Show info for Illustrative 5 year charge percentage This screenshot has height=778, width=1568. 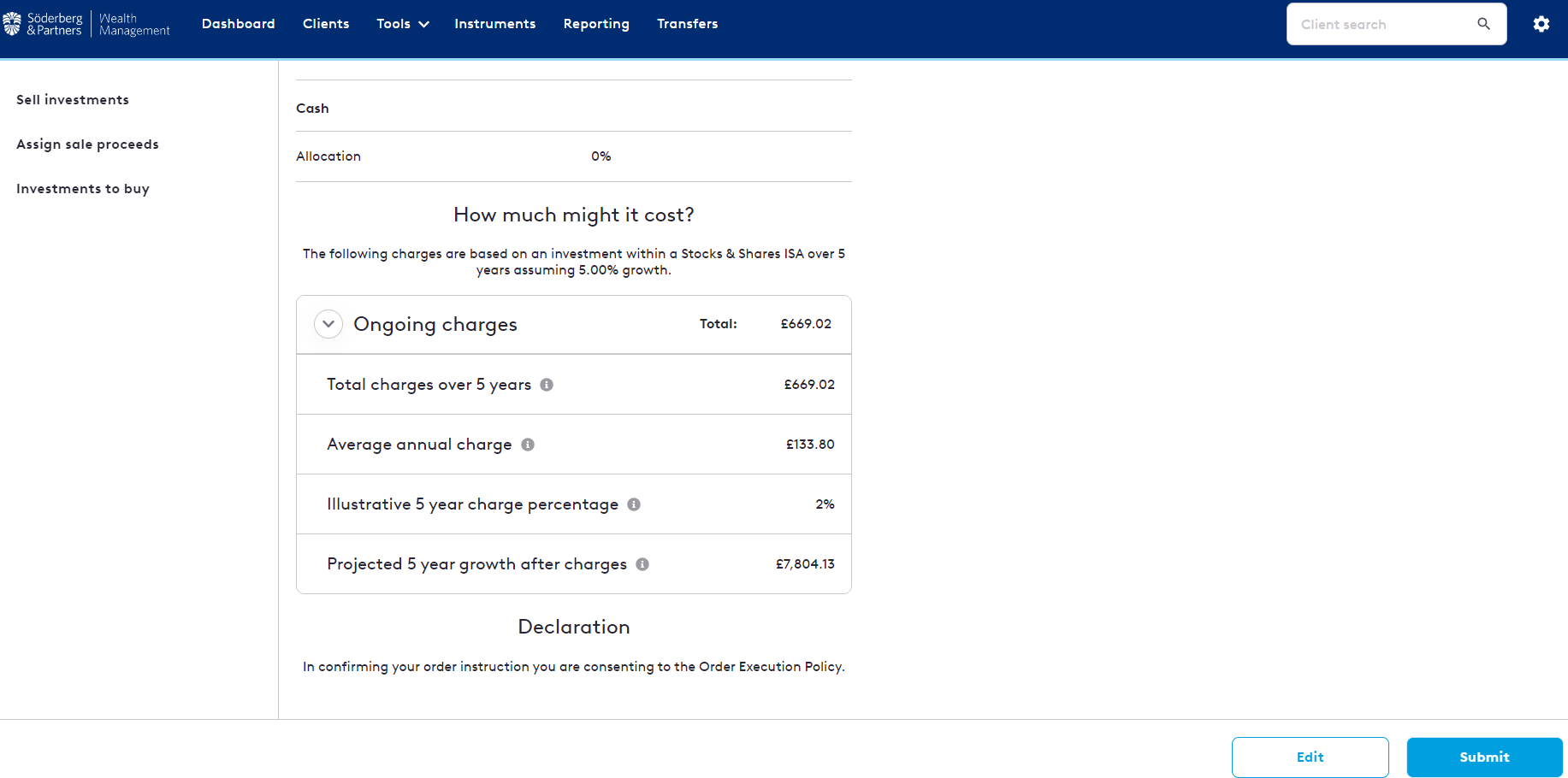(x=634, y=504)
